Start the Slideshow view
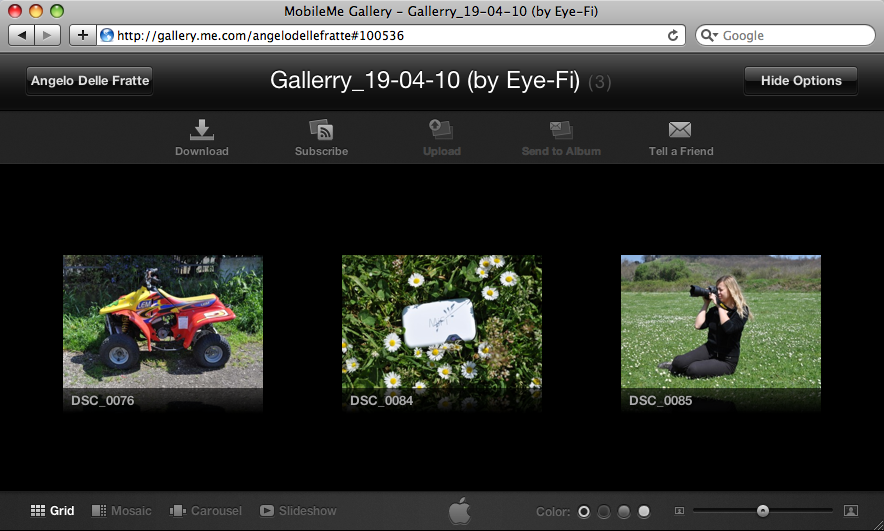Screen dimensions: 884x531 [x=298, y=511]
